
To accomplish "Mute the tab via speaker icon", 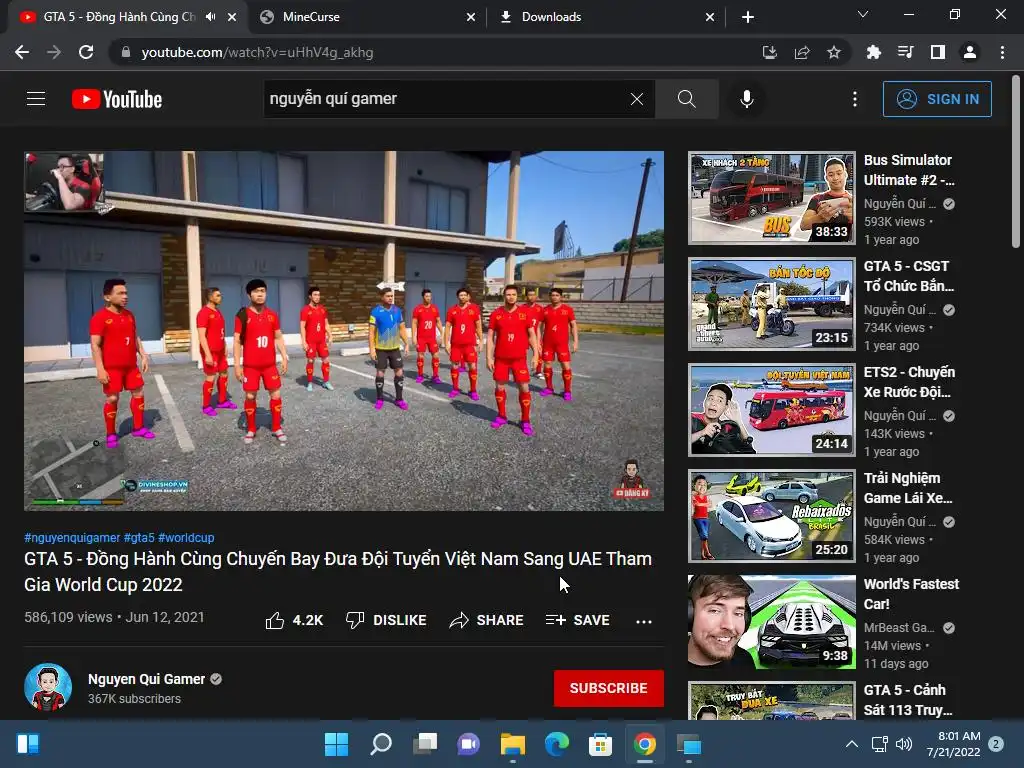I will 210,17.
